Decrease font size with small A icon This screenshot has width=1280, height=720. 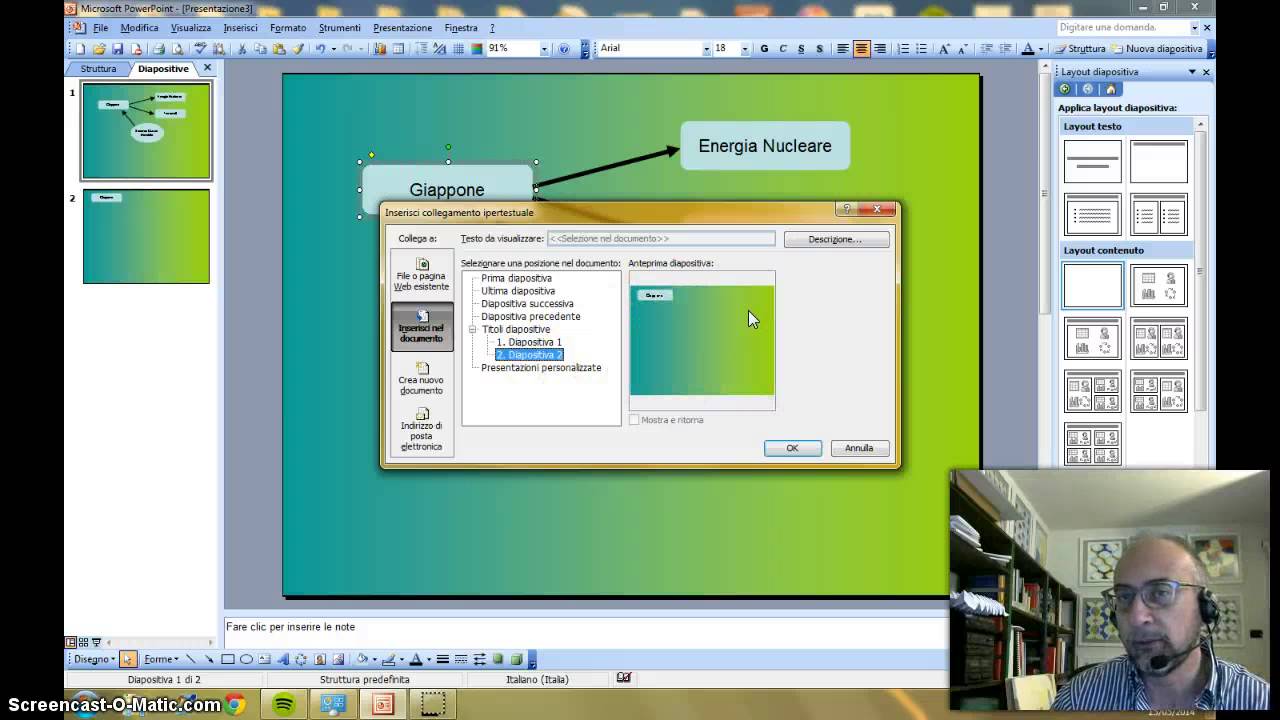pos(962,49)
